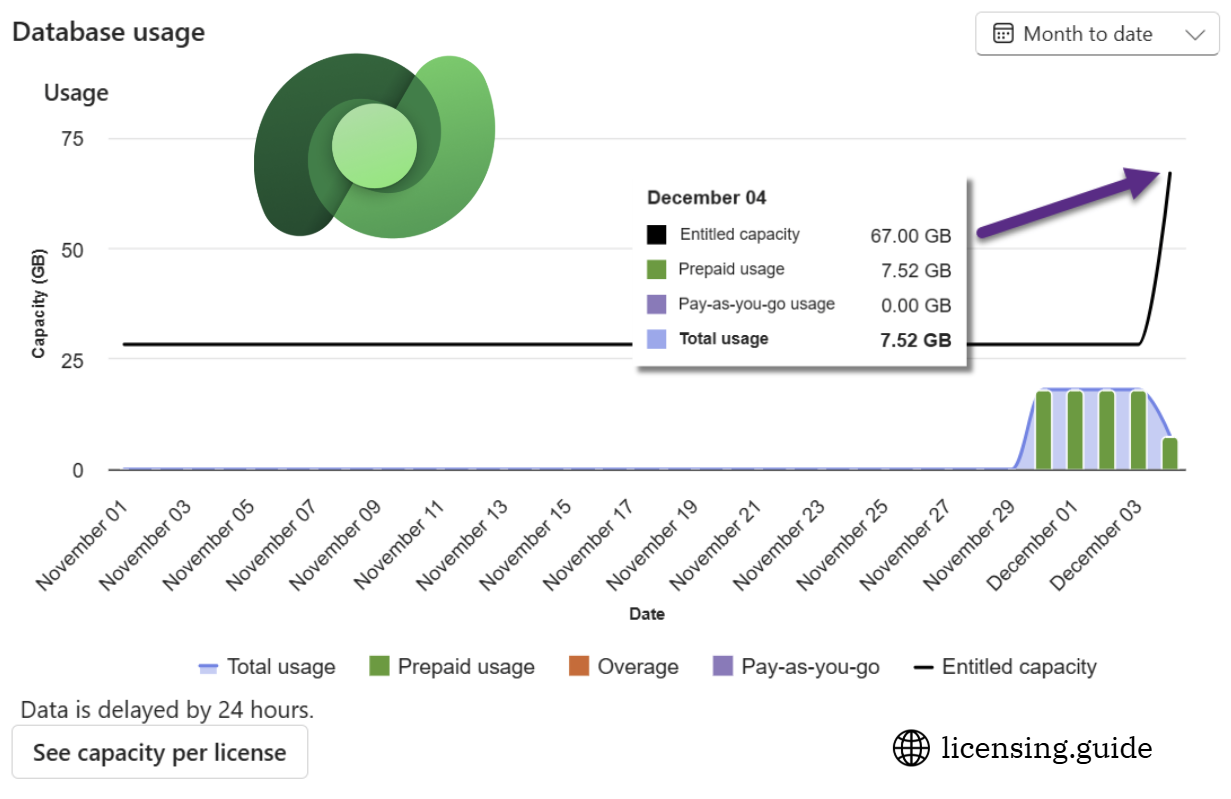Open the licensing.guide link
Screen dimensions: 1231x799
coord(1044,747)
